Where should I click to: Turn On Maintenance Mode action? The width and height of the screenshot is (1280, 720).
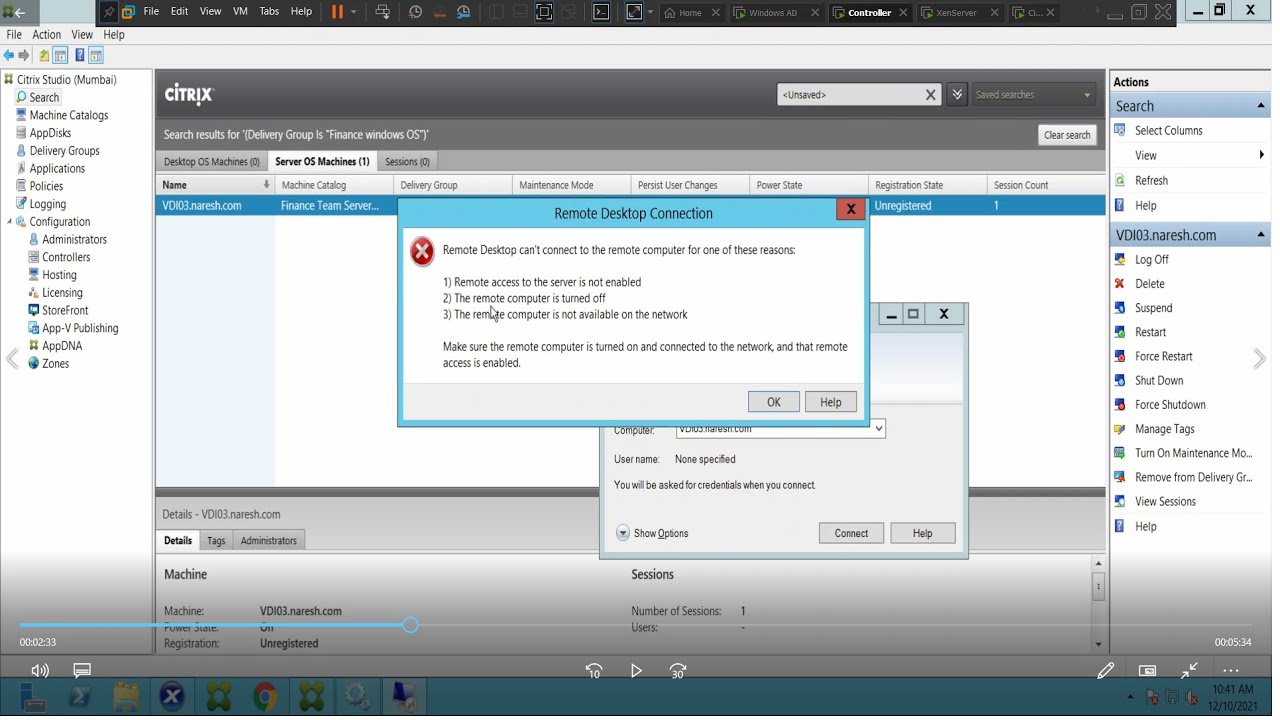pyautogui.click(x=1193, y=453)
